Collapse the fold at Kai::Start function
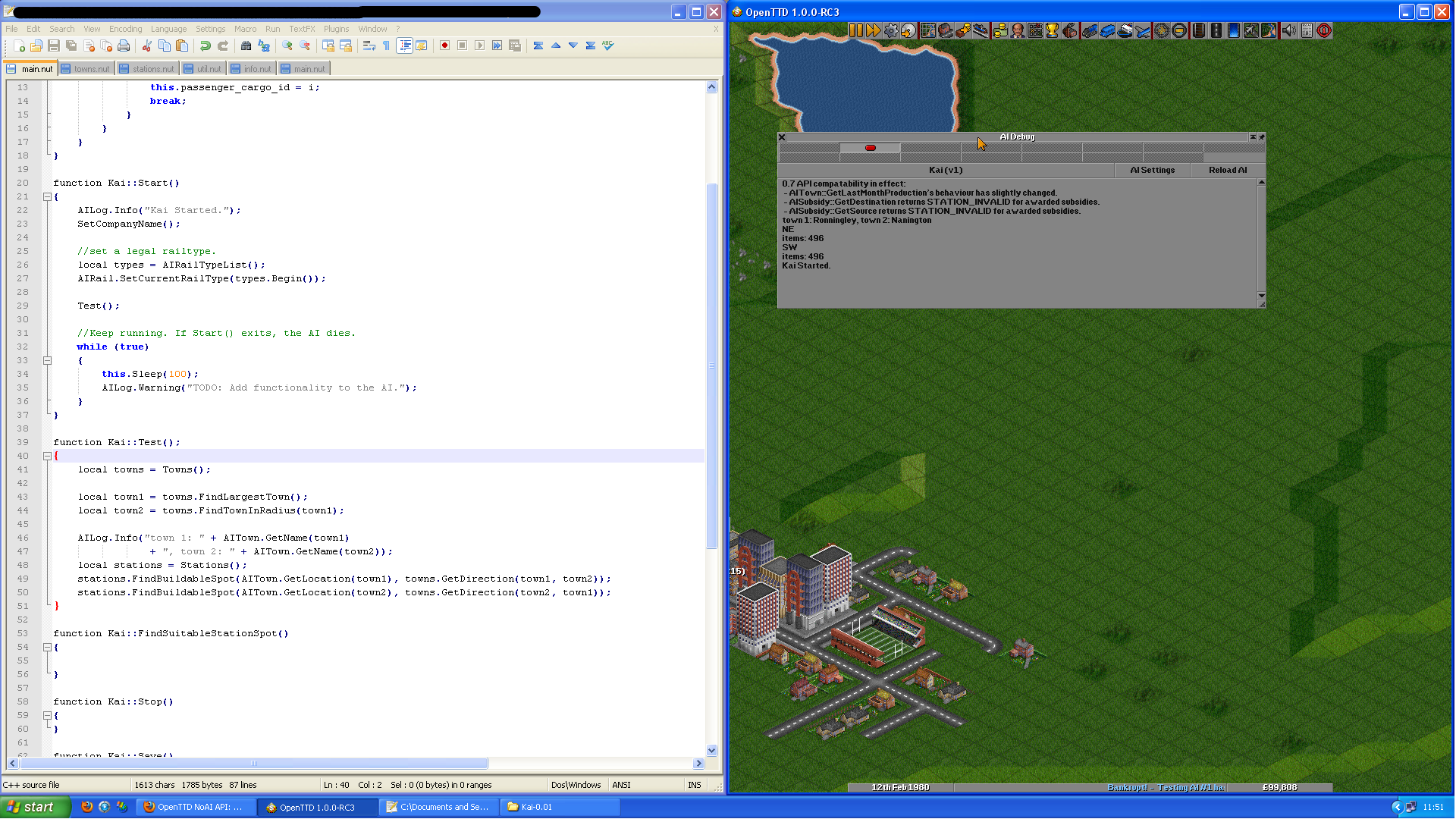Screen dimensions: 1456x819 47,196
